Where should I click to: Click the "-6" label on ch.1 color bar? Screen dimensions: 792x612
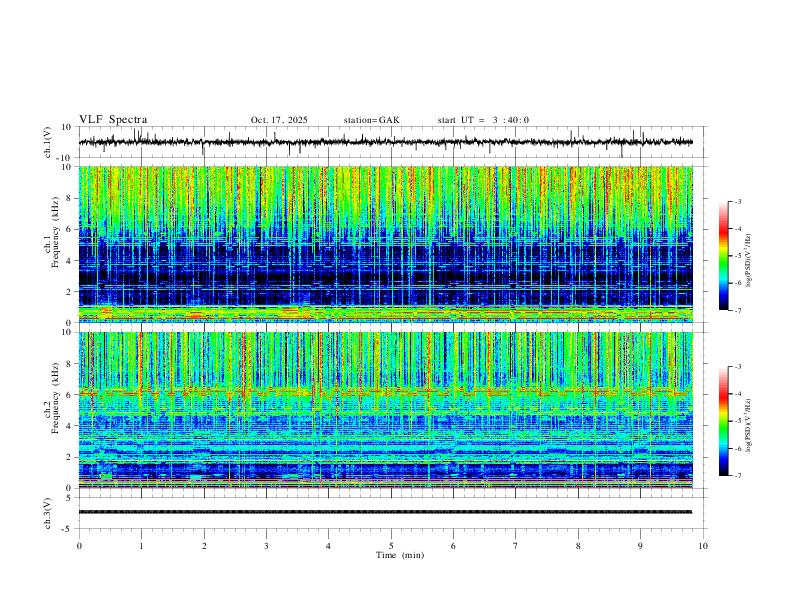pos(737,283)
